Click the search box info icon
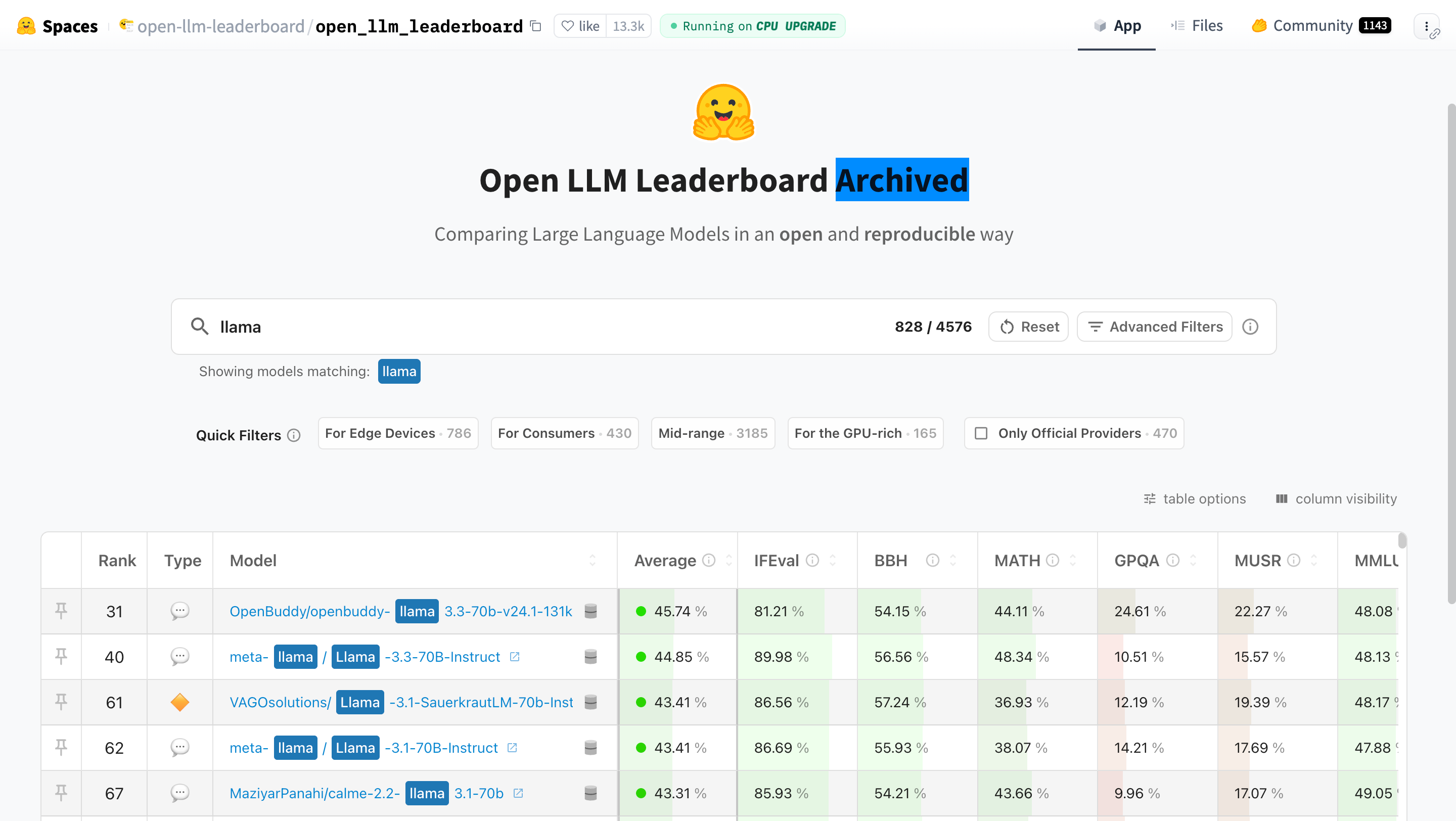 (x=1250, y=327)
